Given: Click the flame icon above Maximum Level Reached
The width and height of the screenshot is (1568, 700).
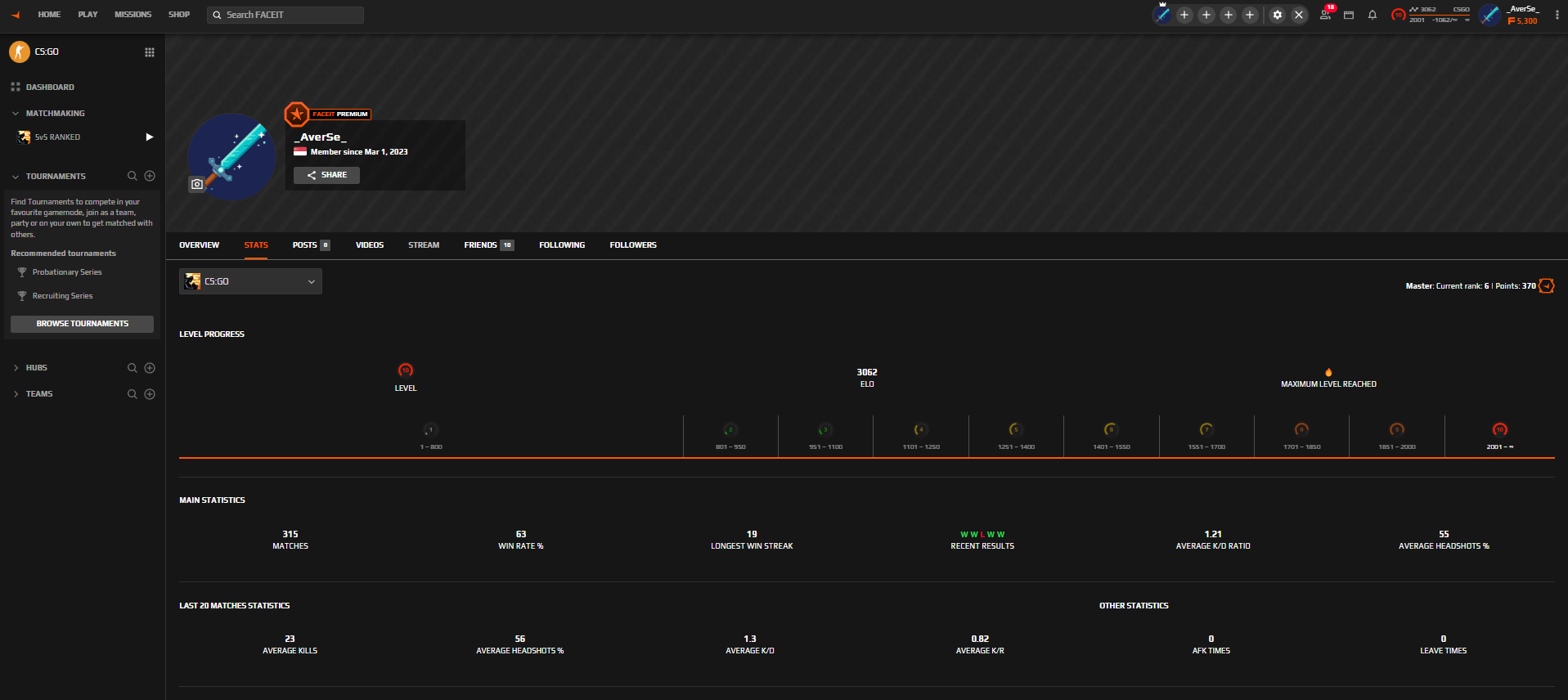Looking at the screenshot, I should pyautogui.click(x=1328, y=372).
